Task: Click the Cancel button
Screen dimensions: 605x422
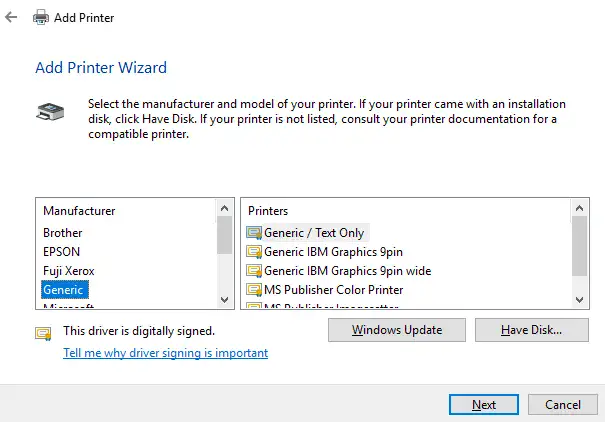Action: [563, 405]
